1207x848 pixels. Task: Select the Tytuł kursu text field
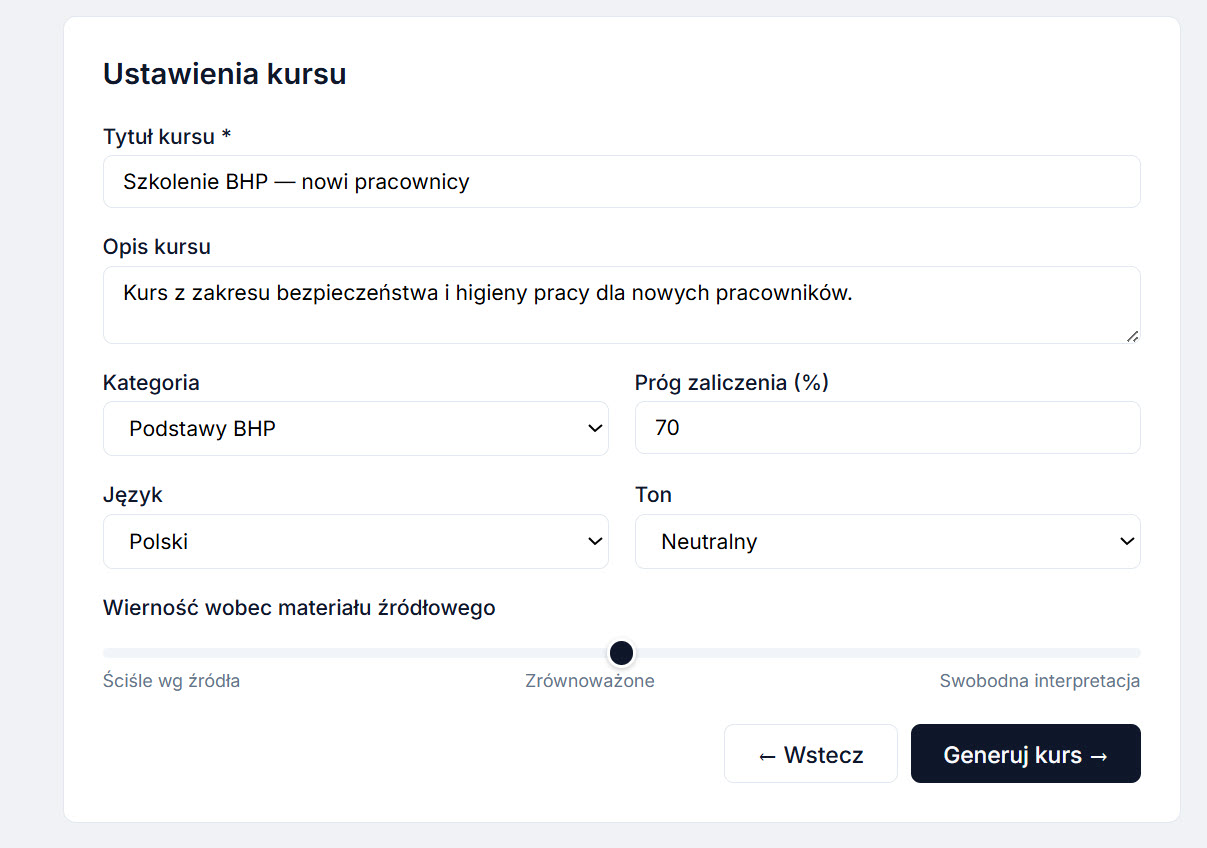pos(621,181)
